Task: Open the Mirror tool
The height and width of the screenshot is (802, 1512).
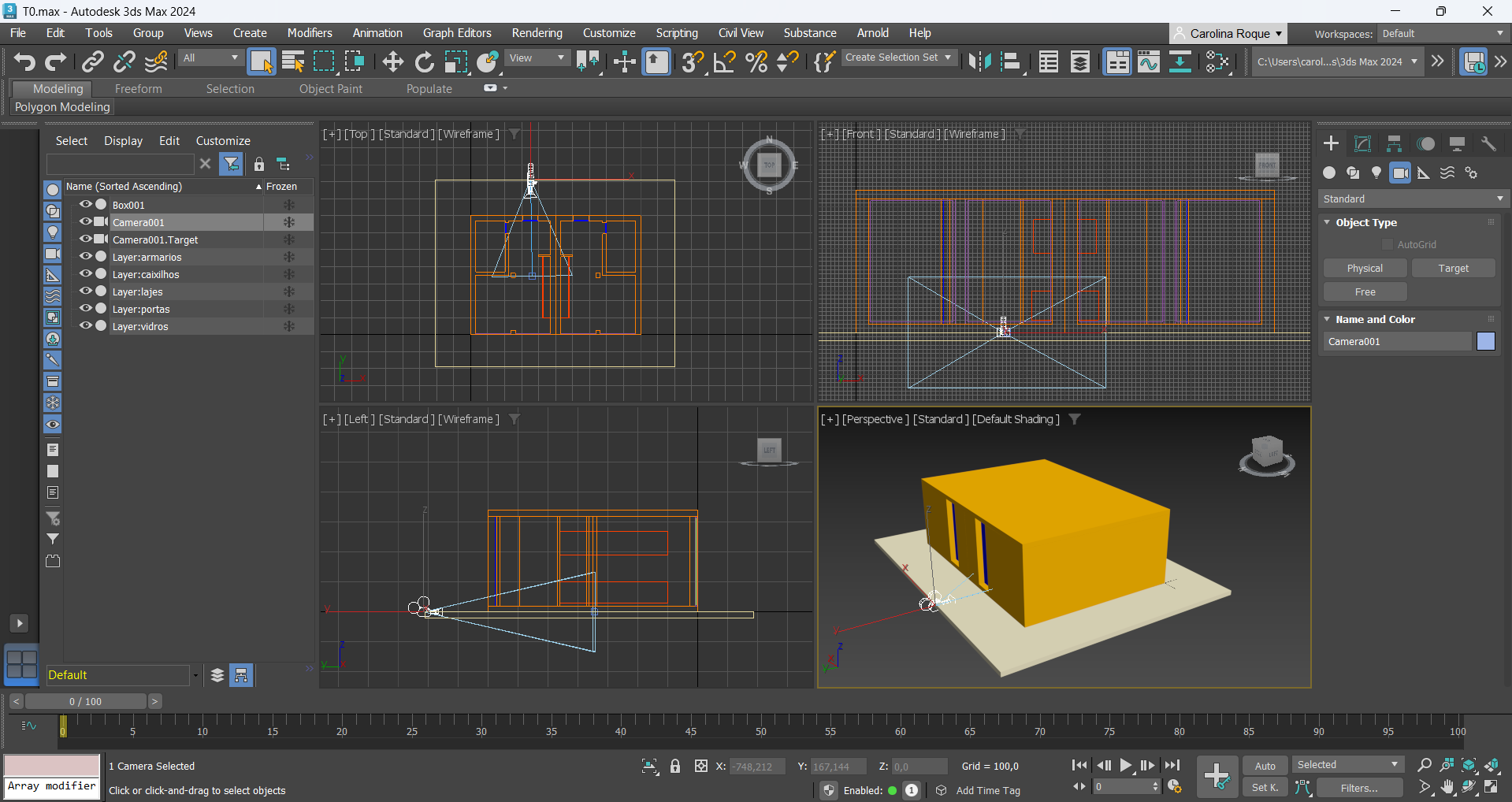Action: tap(979, 61)
